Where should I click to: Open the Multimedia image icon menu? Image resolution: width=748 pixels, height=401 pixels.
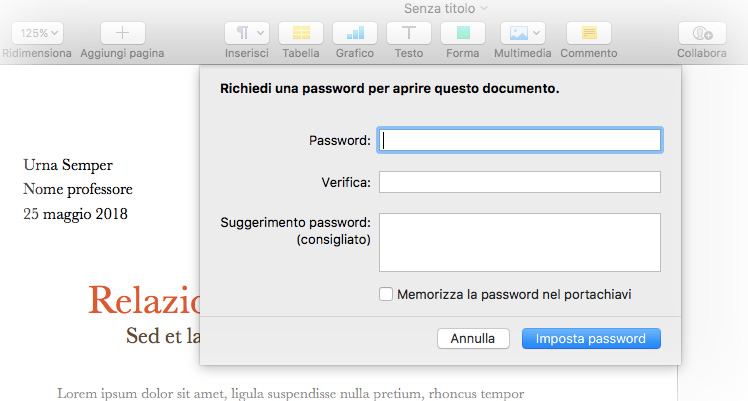click(x=523, y=33)
